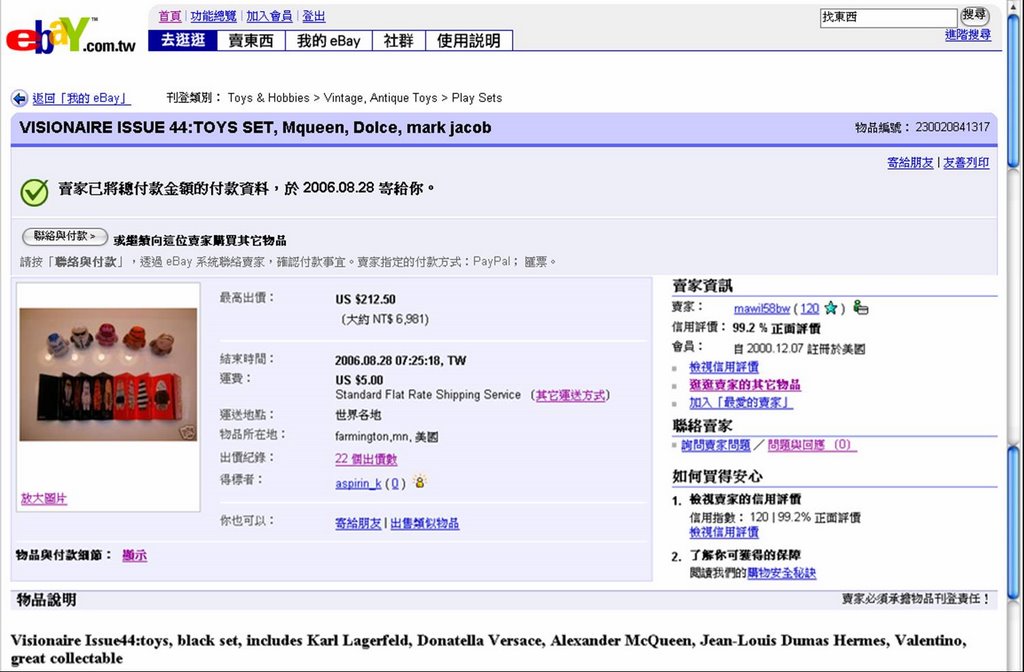Open seller mawil58bw profile link
This screenshot has height=672, width=1024.
(x=761, y=308)
